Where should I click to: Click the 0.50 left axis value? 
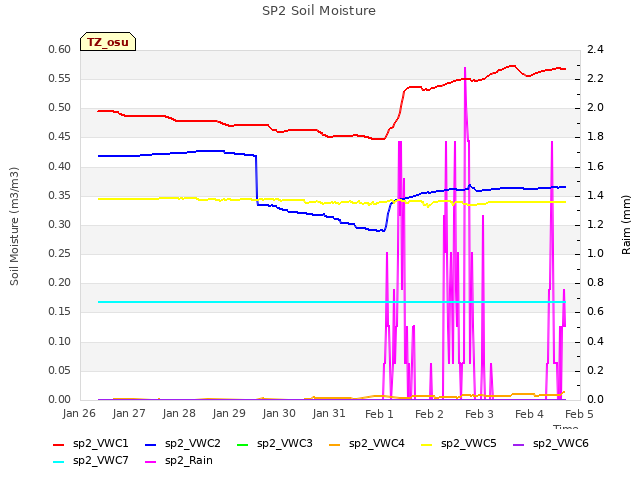pyautogui.click(x=60, y=108)
